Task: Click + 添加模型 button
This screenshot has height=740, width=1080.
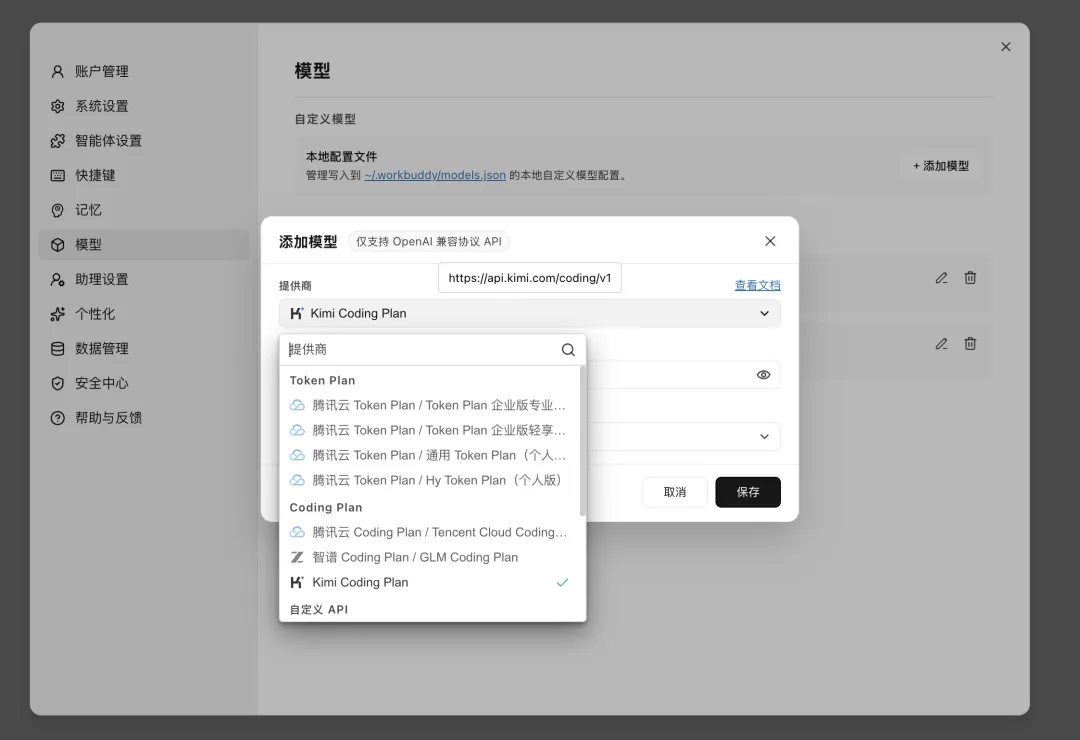Action: (x=941, y=166)
